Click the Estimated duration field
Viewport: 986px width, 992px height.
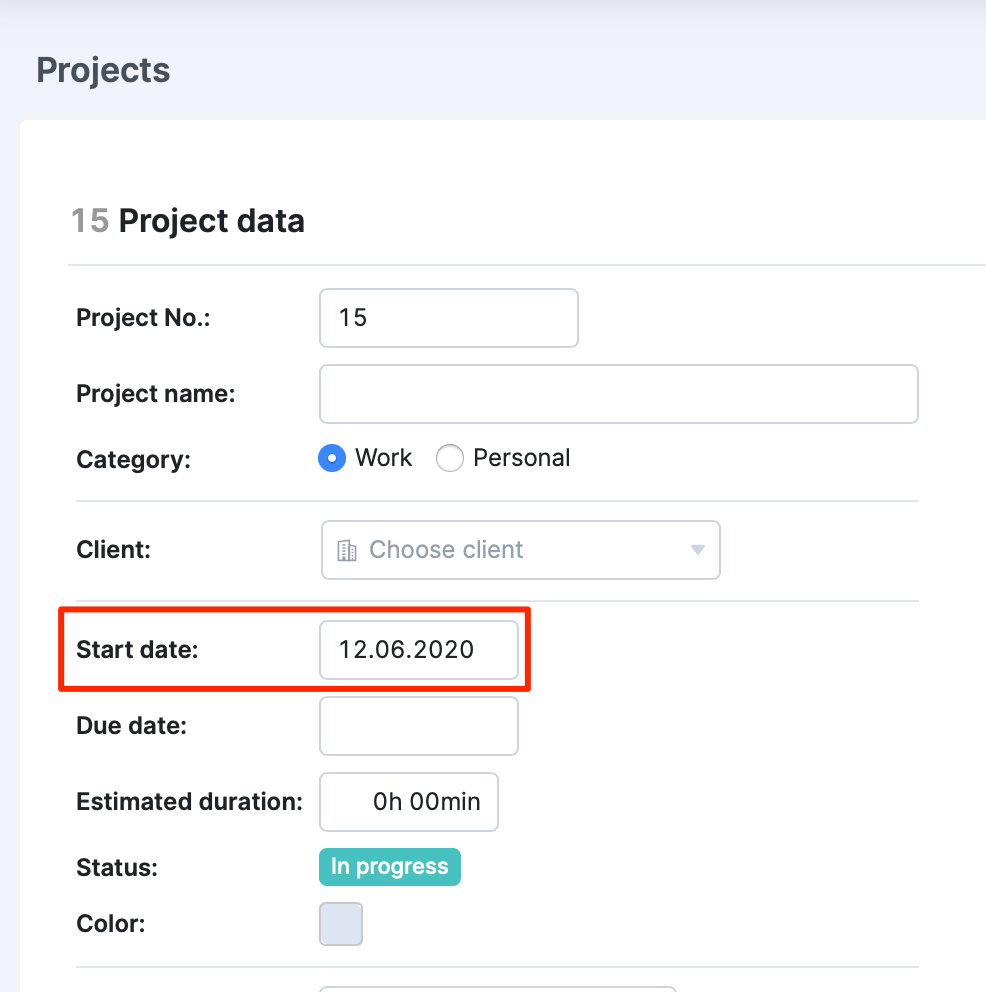click(409, 802)
